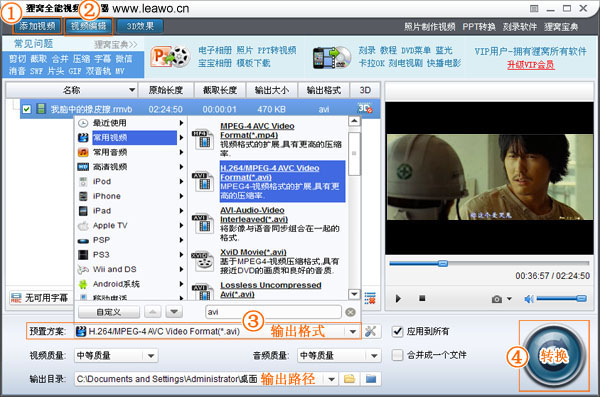Click the 升级VIP会员 link
This screenshot has width=600, height=397.
coord(530,65)
